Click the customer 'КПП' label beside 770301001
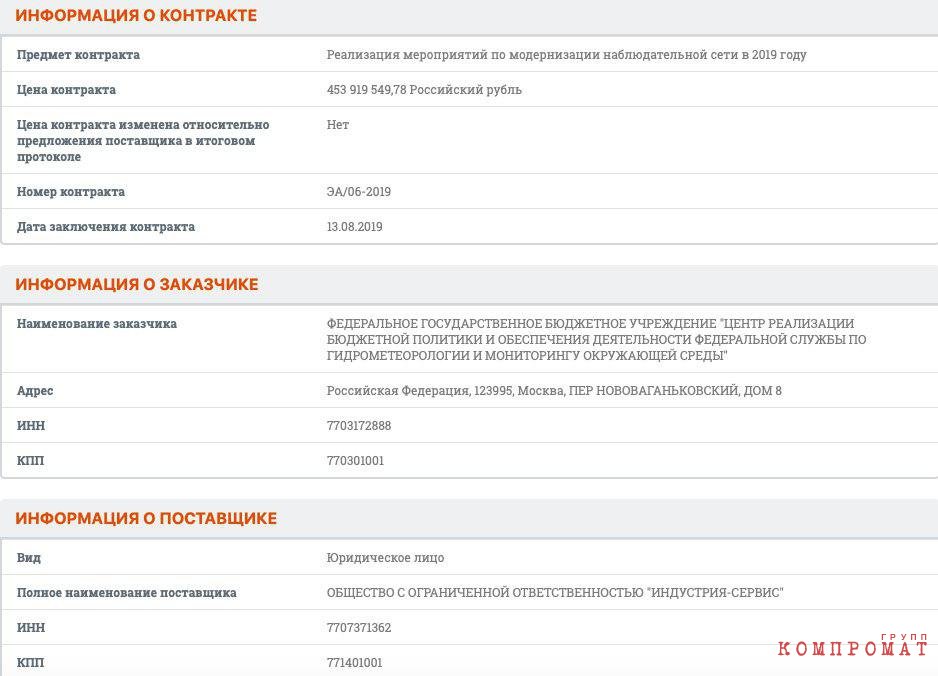 point(31,461)
